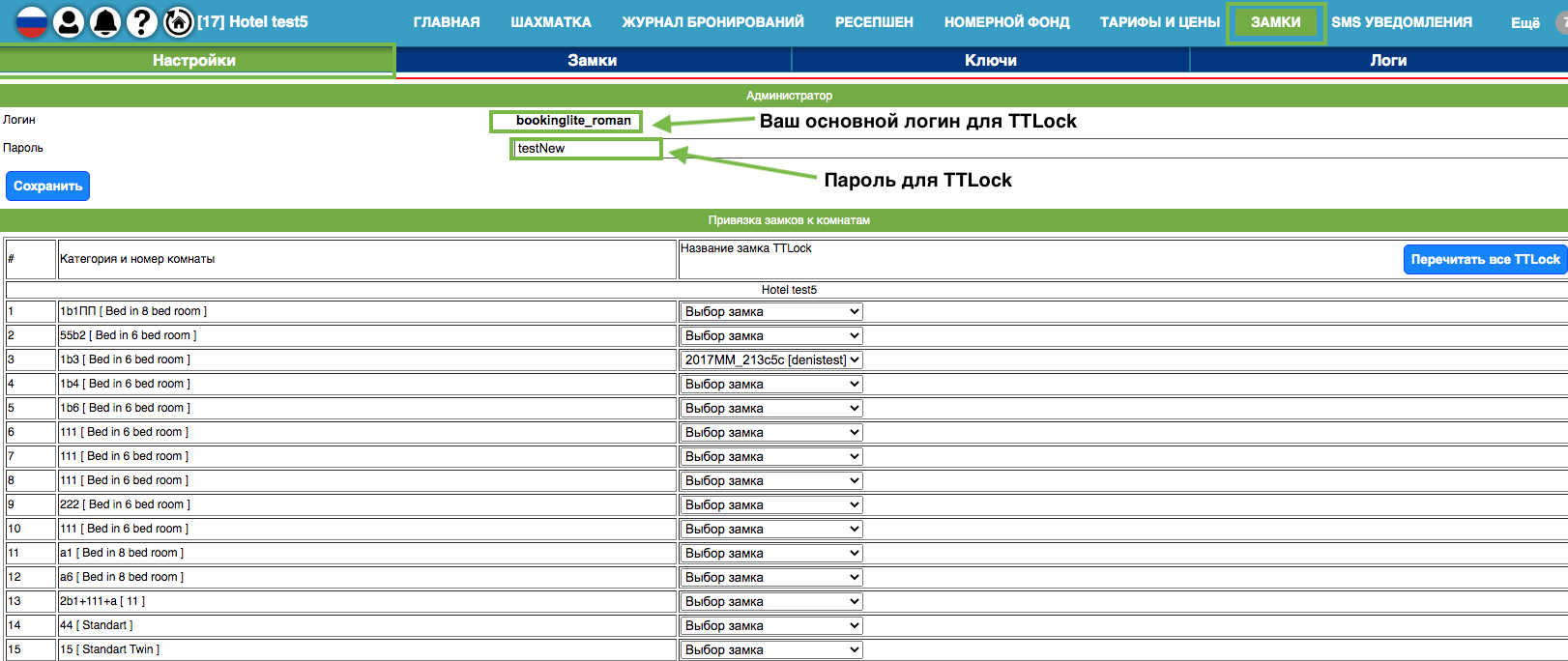Open the 2017MM_213c5c lock dropdown
The width and height of the screenshot is (1568, 661).
pyautogui.click(x=770, y=360)
